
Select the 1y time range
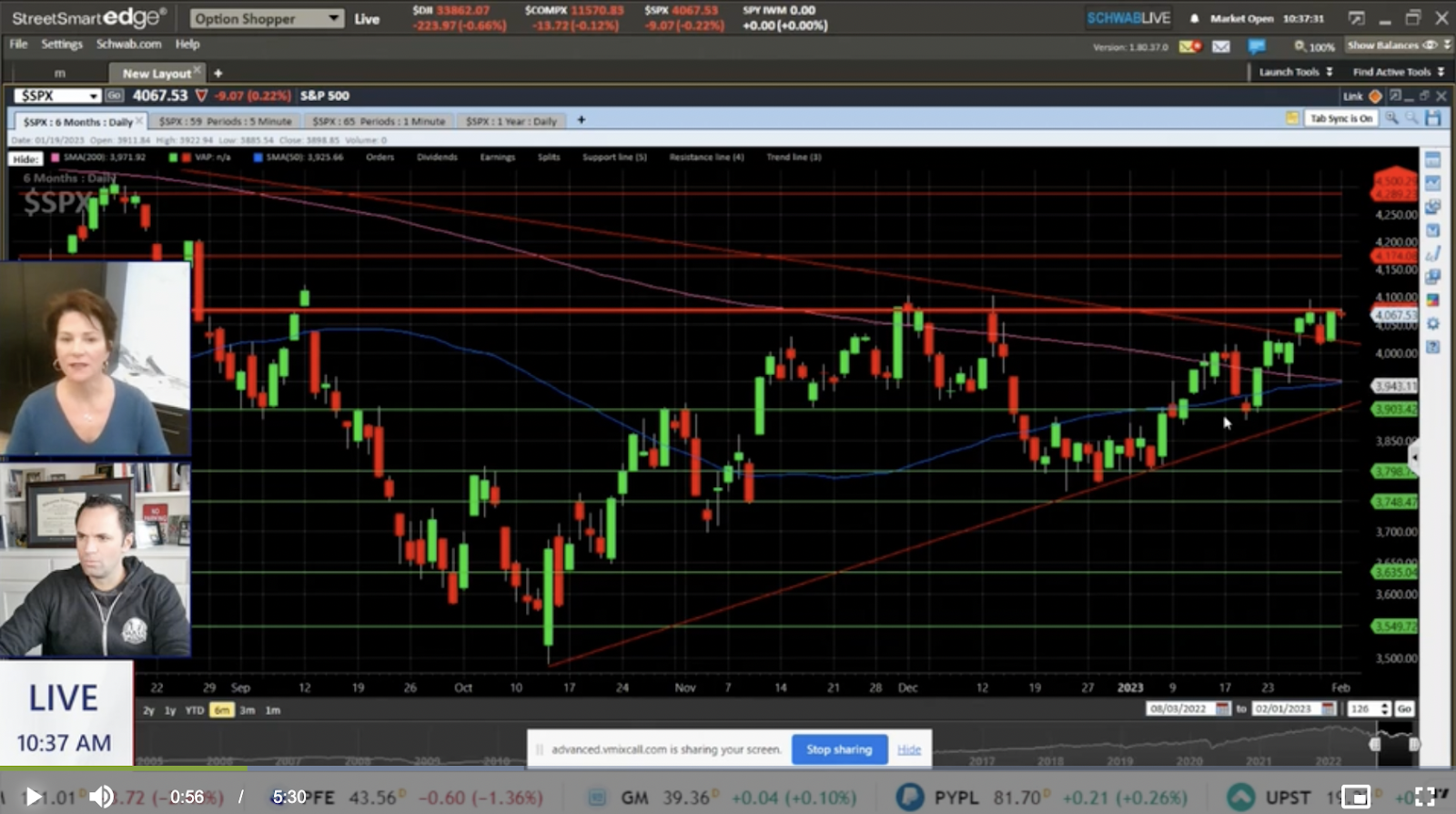[170, 710]
